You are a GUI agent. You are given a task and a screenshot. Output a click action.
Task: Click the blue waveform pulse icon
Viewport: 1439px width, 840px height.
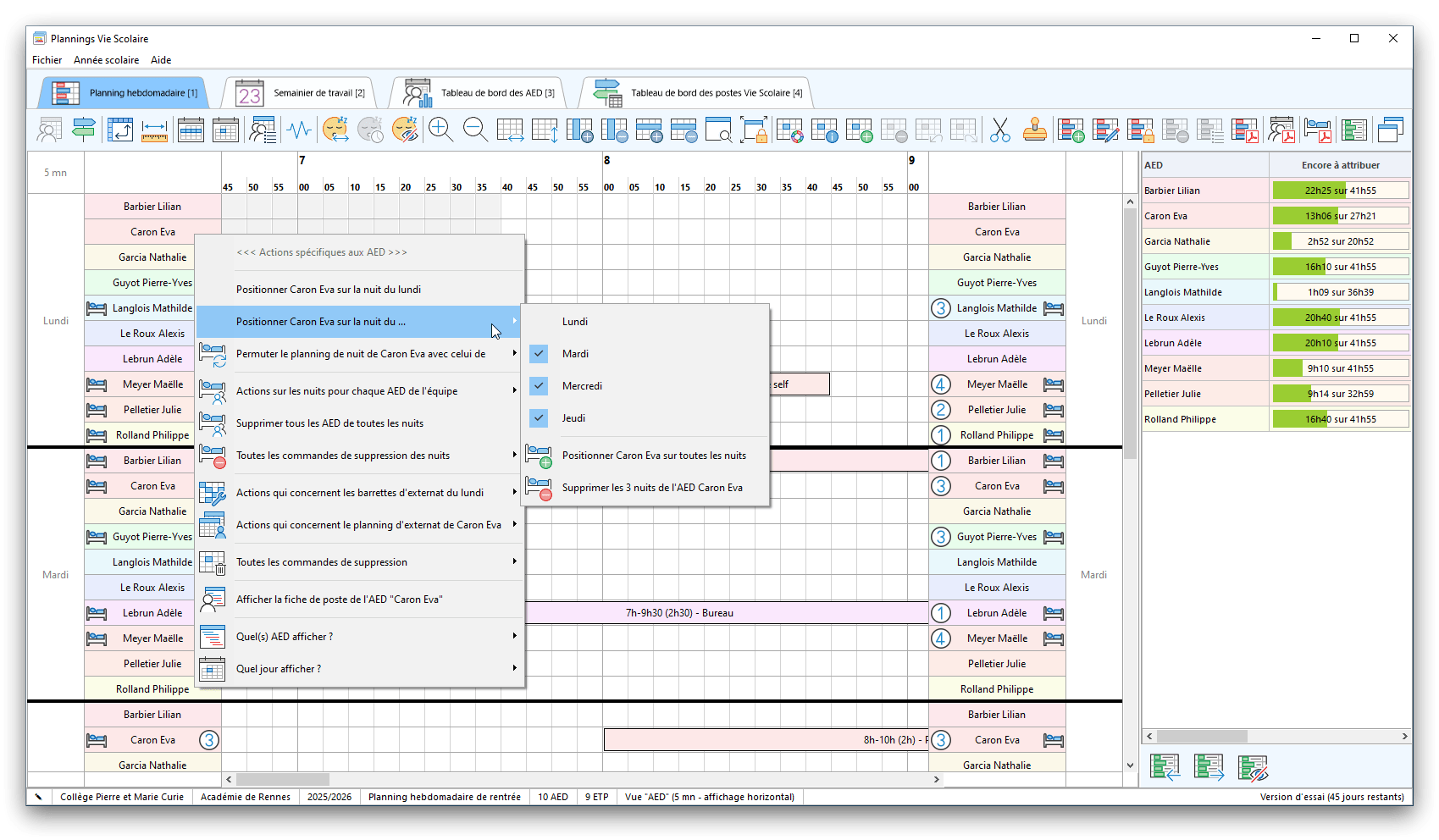click(x=299, y=130)
